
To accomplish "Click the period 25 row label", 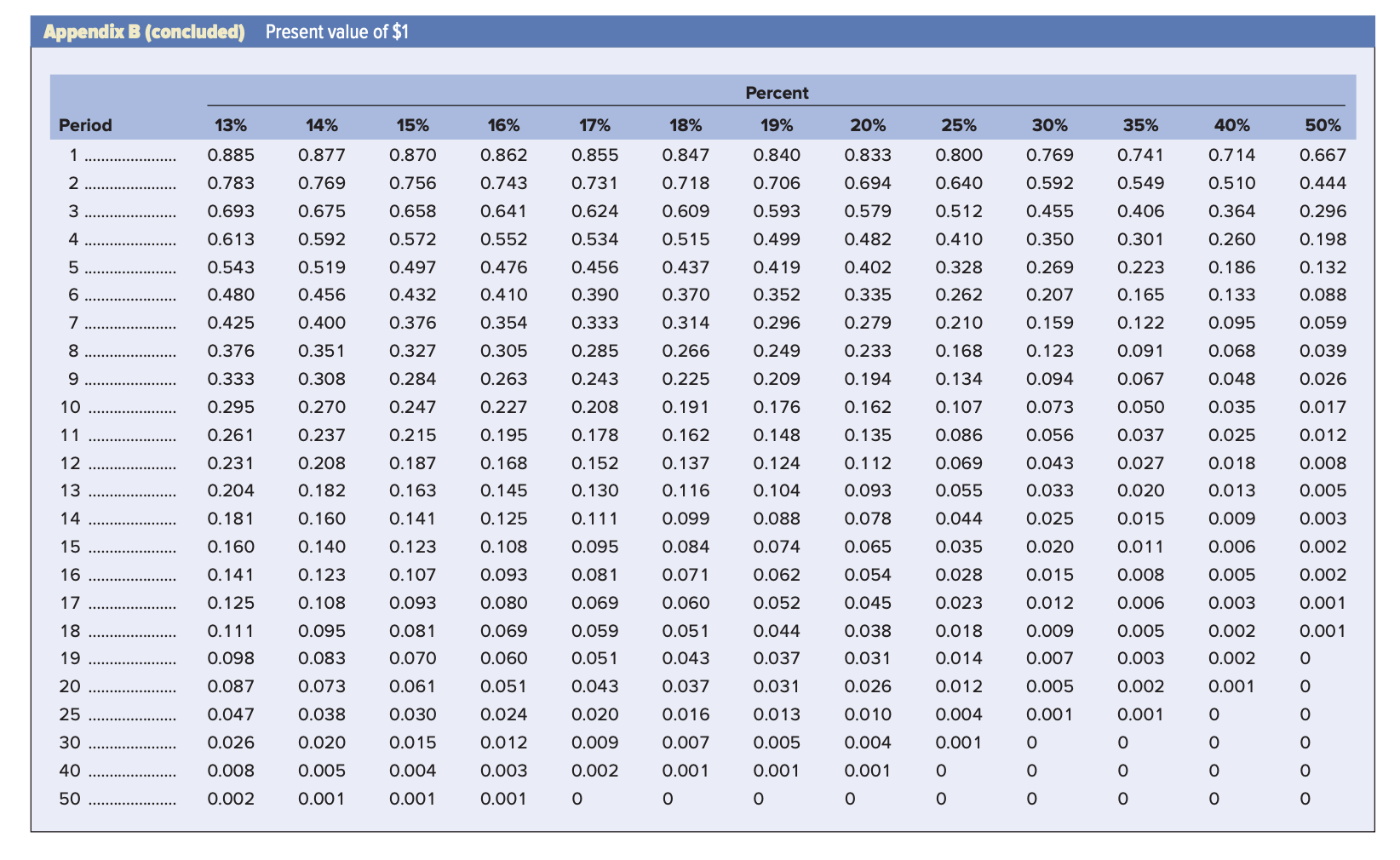I will pos(70,714).
